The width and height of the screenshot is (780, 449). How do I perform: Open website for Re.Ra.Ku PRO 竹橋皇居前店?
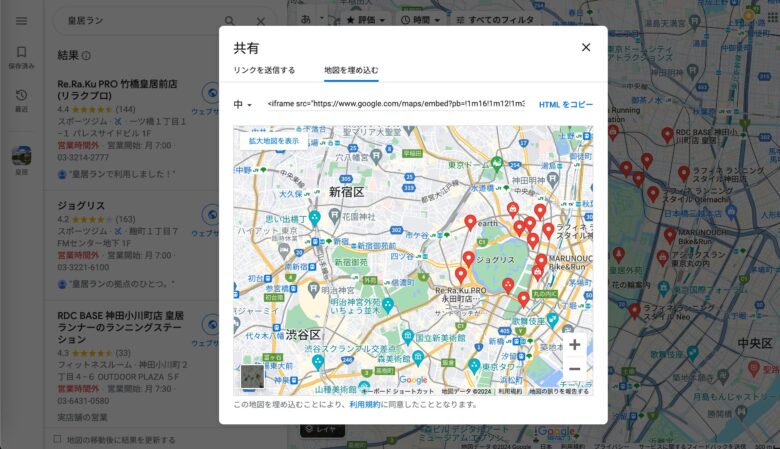(212, 93)
